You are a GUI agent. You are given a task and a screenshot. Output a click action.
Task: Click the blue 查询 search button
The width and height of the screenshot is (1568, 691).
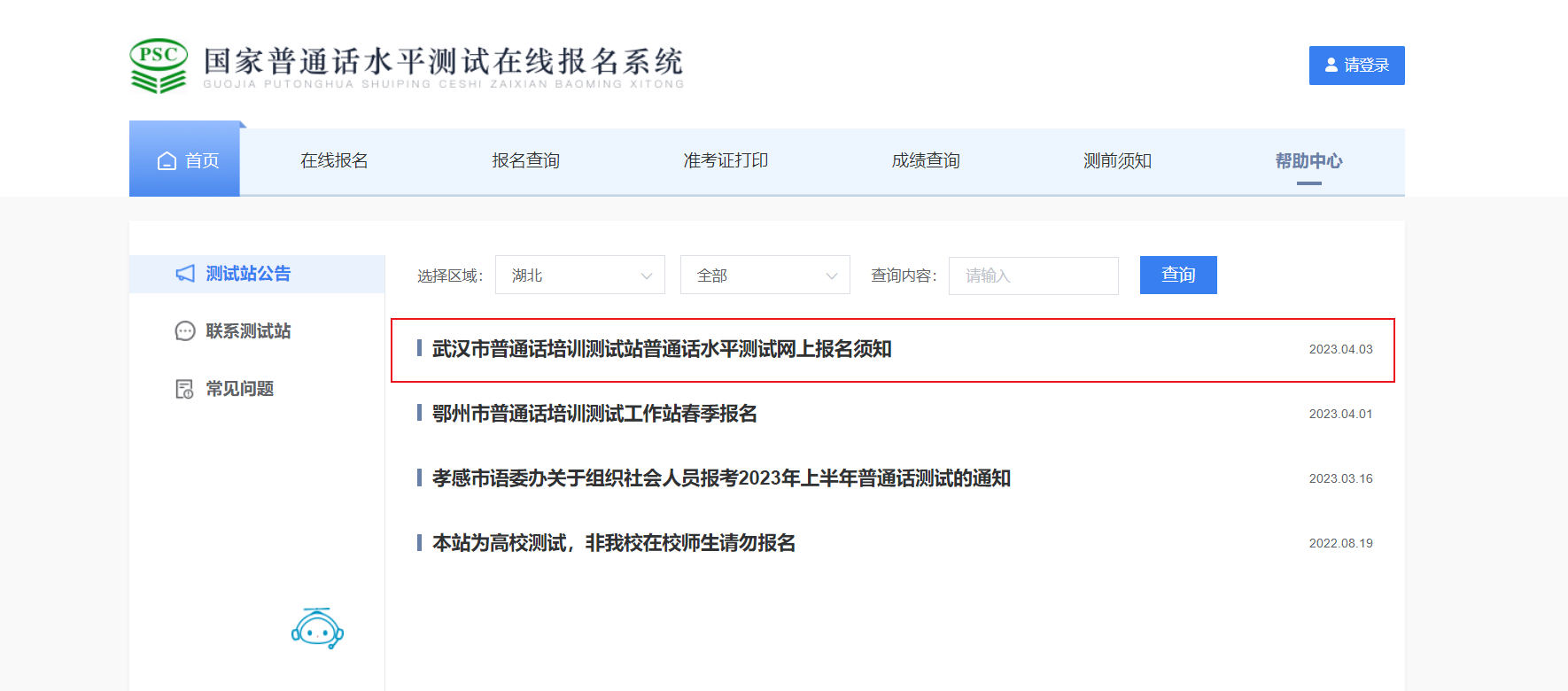pyautogui.click(x=1178, y=275)
